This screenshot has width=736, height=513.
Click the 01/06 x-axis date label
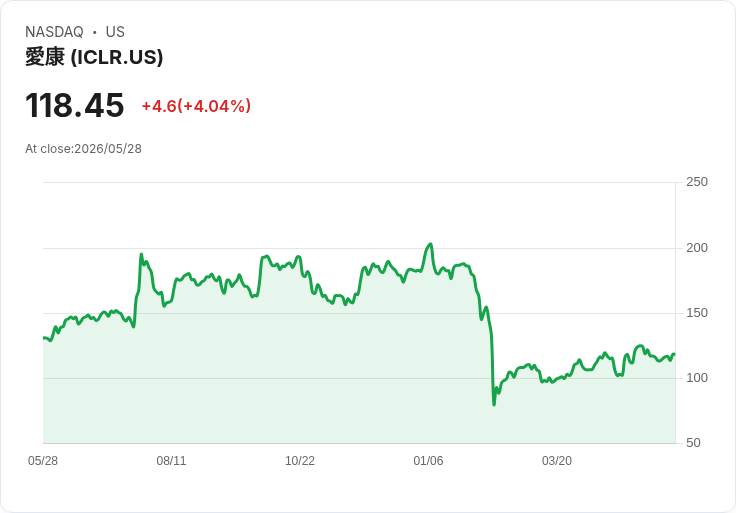click(x=428, y=460)
